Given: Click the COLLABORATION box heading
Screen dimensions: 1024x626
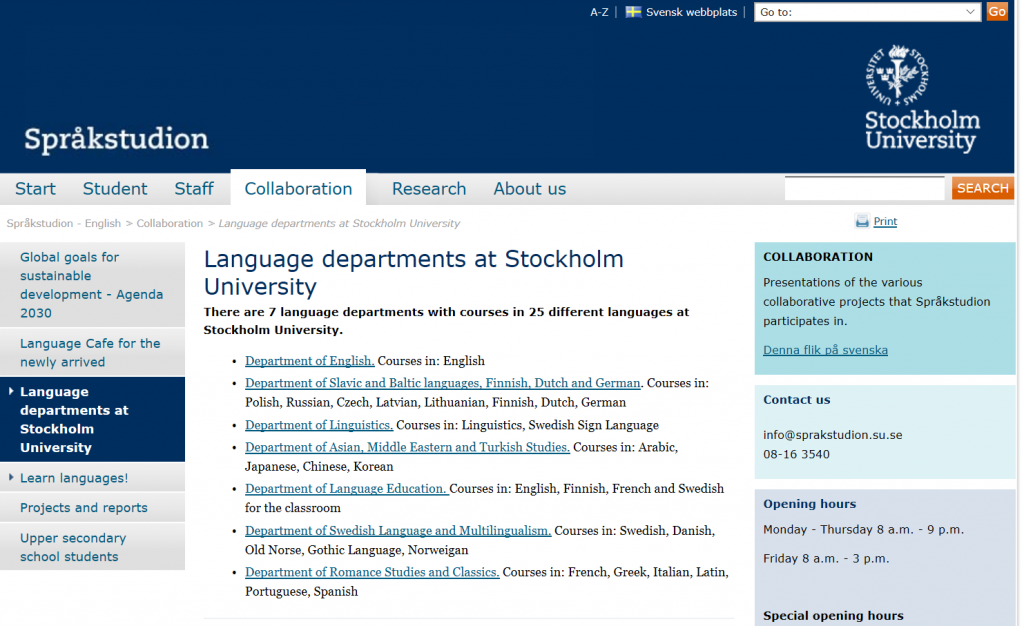Looking at the screenshot, I should point(818,257).
